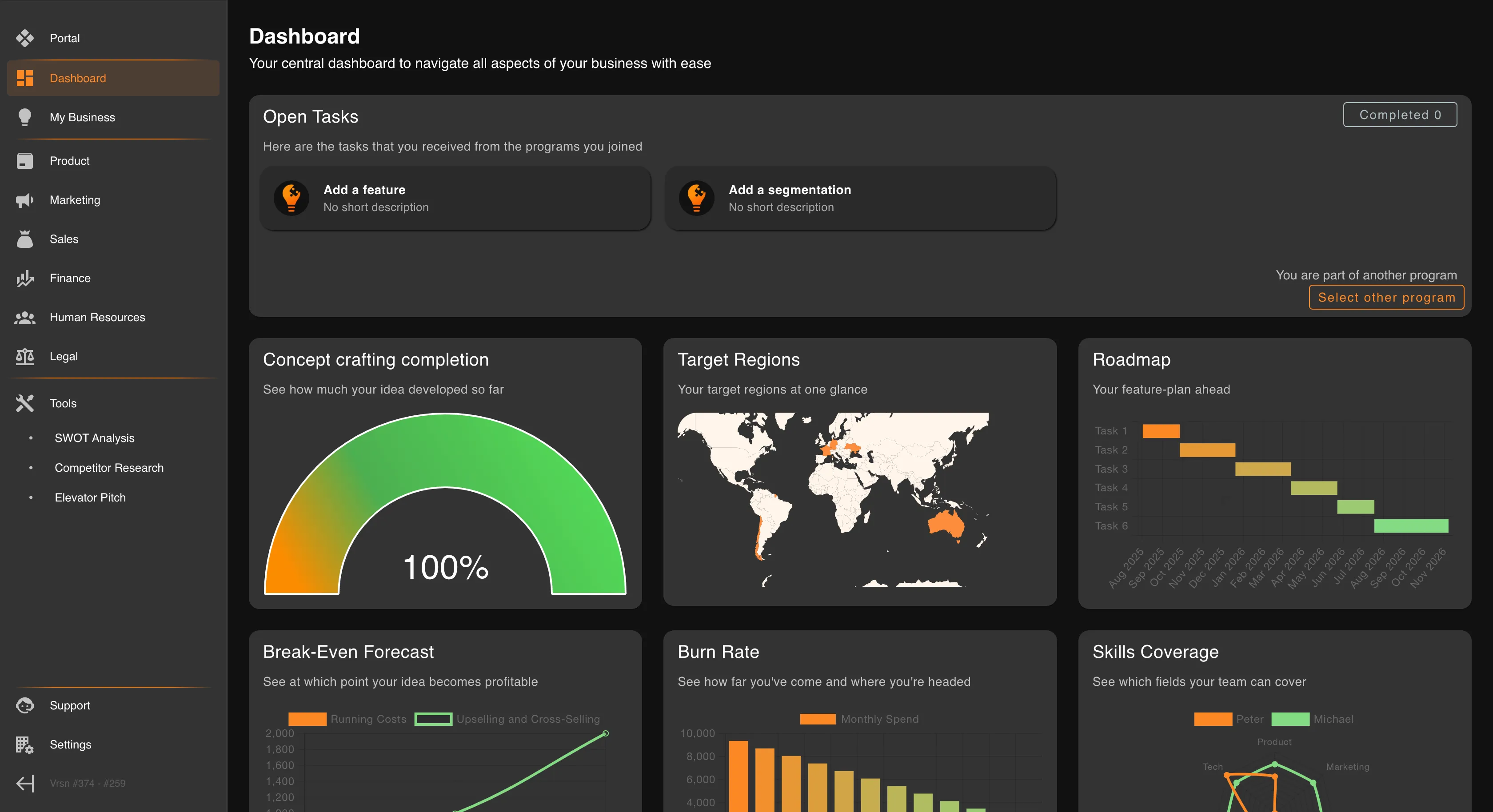Open the Sales section
Viewport: 1493px width, 812px height.
[x=113, y=239]
